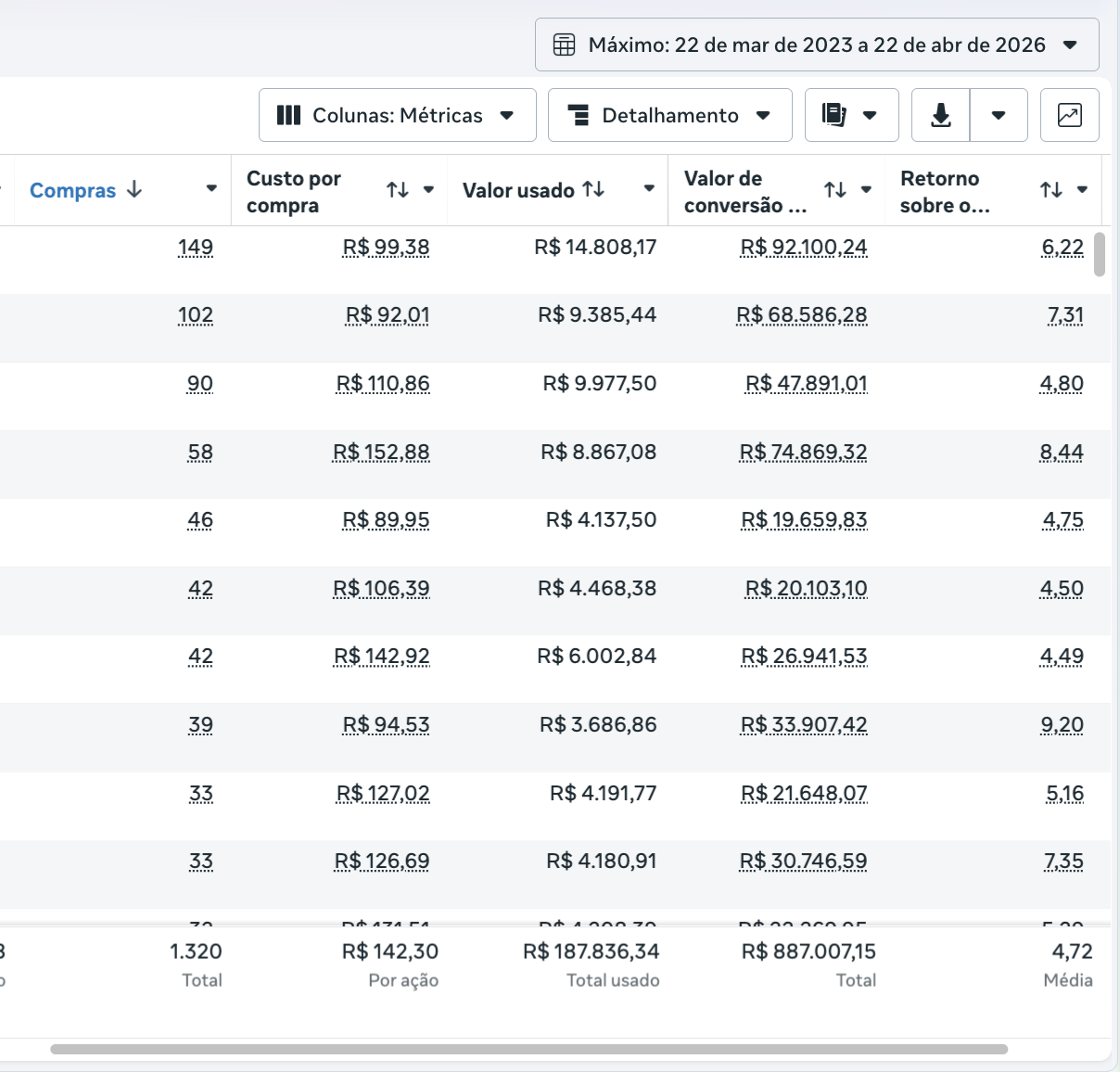Click sort arrows on Valor usado
This screenshot has width=1120, height=1072.
(593, 189)
